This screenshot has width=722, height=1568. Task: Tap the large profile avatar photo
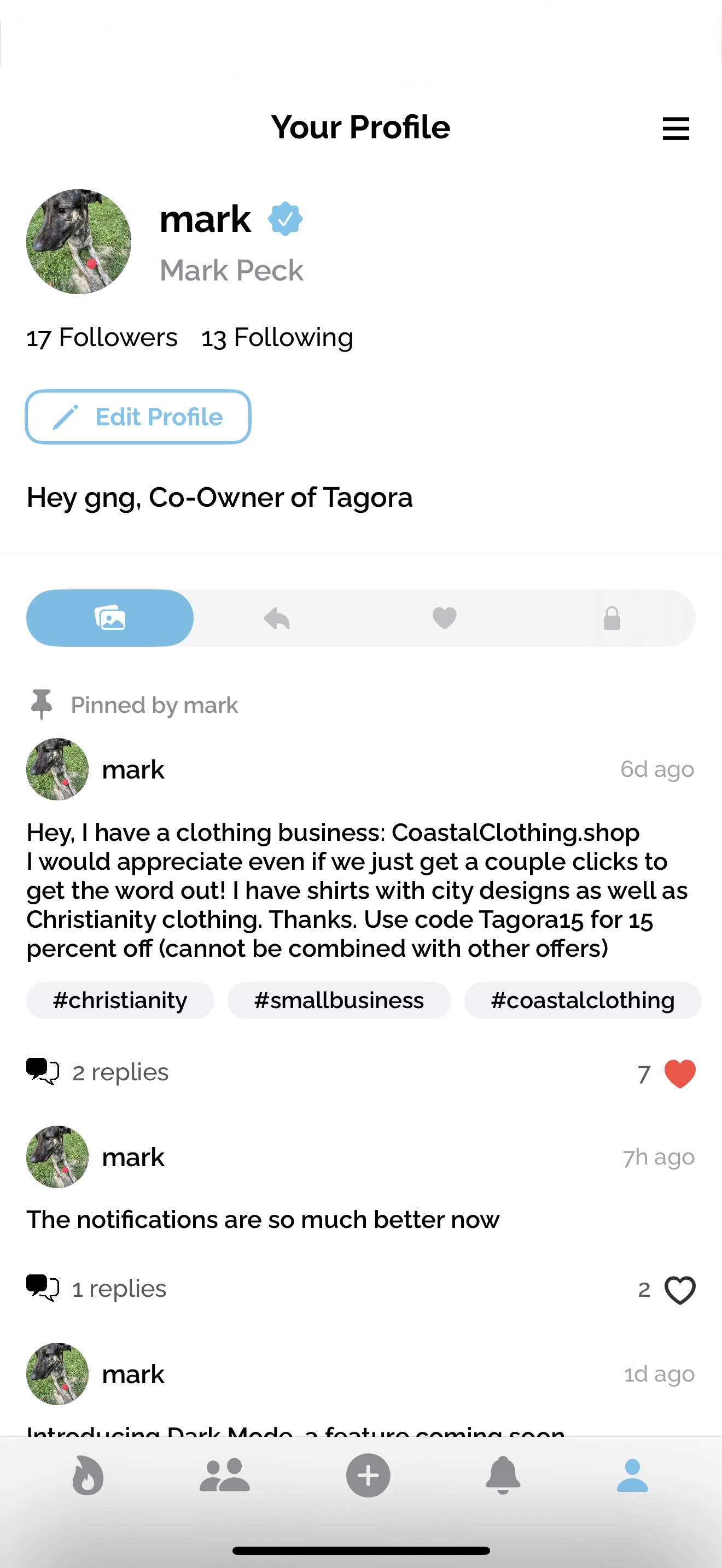(x=79, y=242)
